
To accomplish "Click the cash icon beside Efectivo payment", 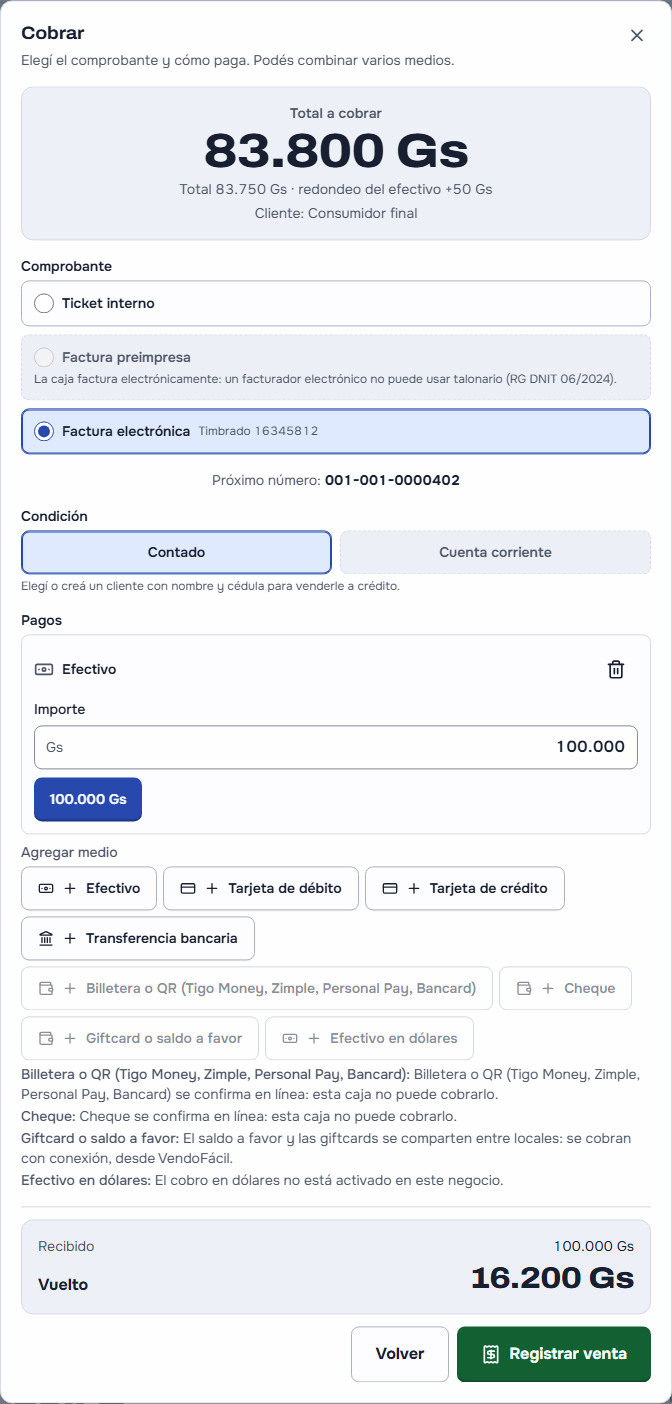I will [43, 669].
